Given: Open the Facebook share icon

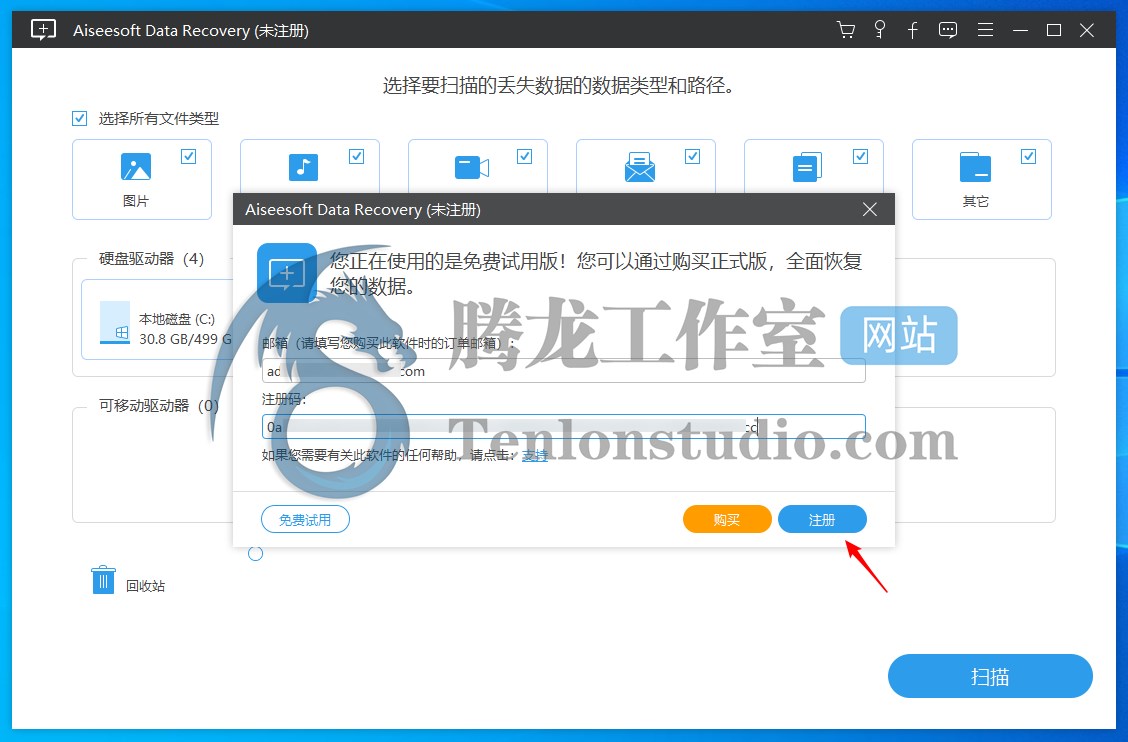Looking at the screenshot, I should [912, 30].
